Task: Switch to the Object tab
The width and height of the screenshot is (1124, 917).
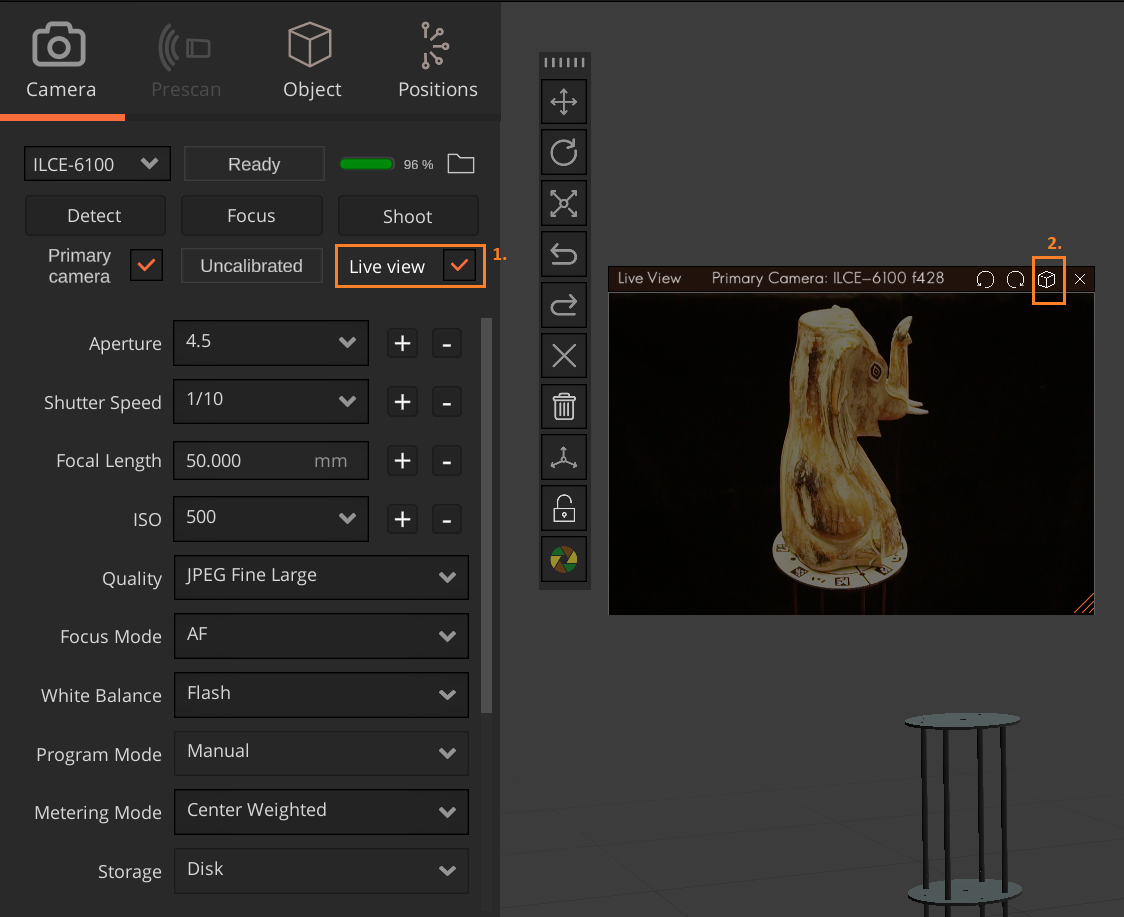Action: tap(312, 60)
